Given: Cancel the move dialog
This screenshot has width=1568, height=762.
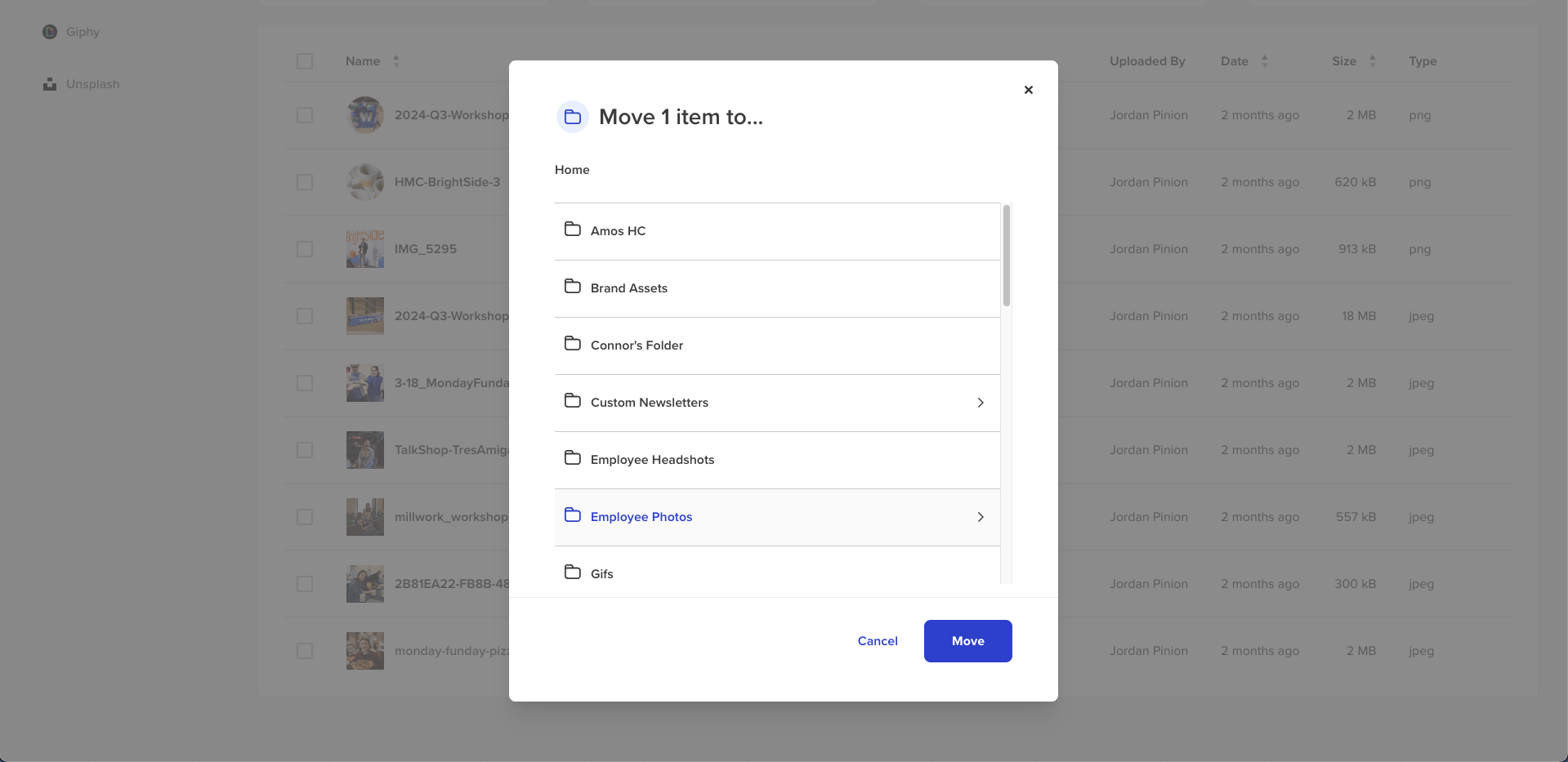Looking at the screenshot, I should tap(878, 641).
